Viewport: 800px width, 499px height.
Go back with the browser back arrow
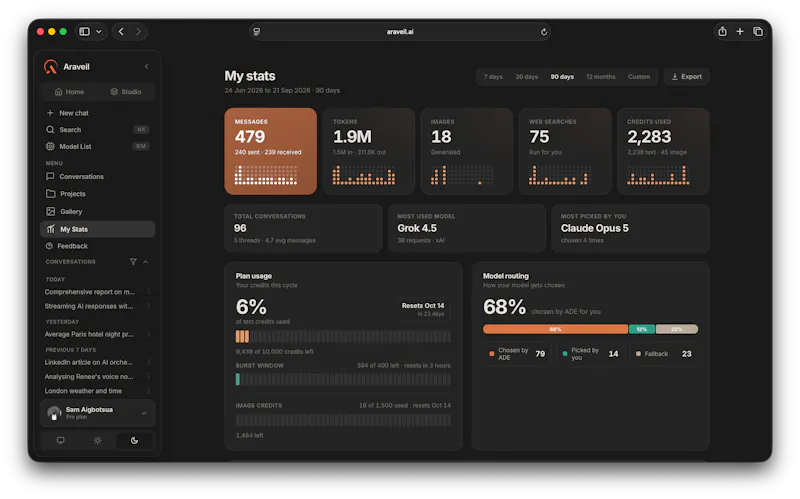[121, 32]
